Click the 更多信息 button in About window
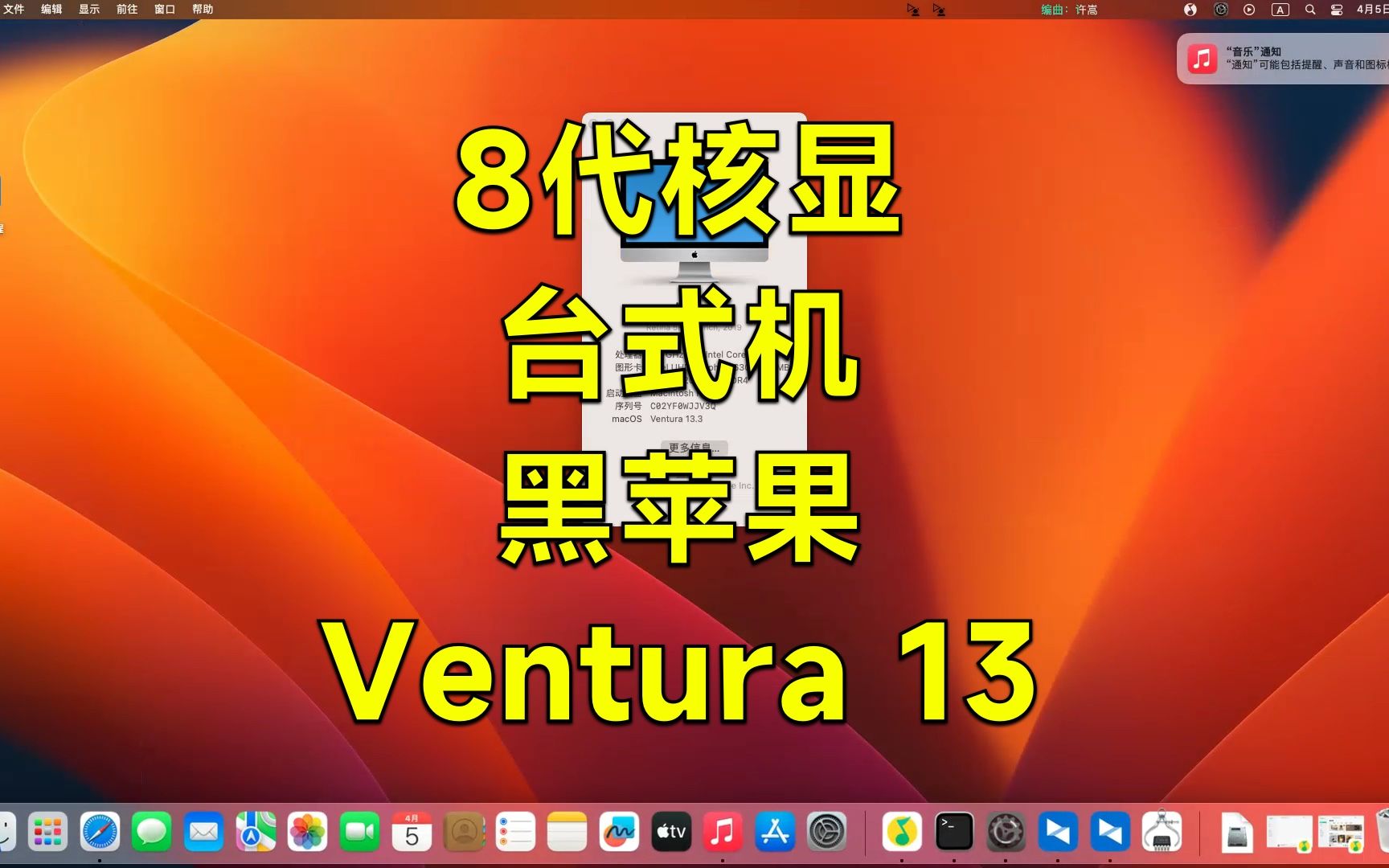The image size is (1389, 868). click(x=694, y=448)
